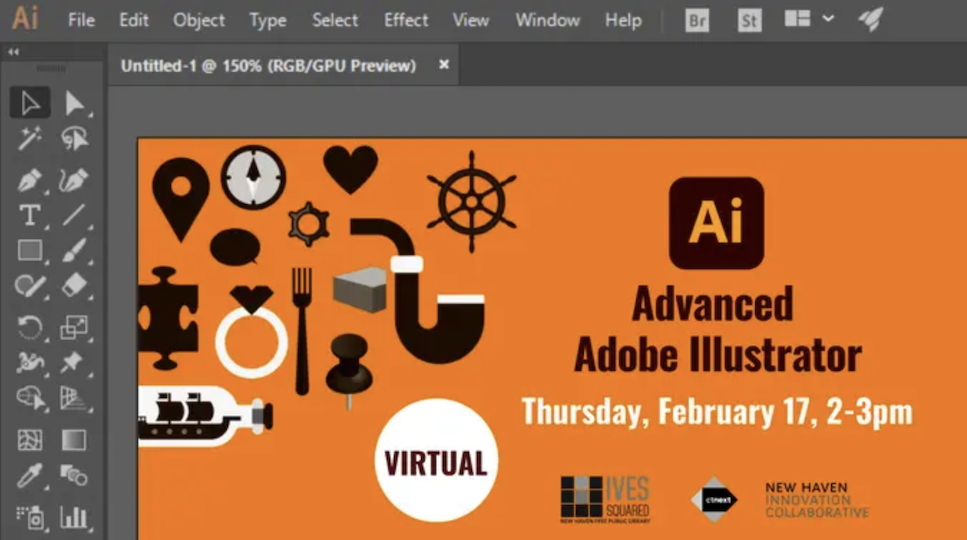Image resolution: width=967 pixels, height=540 pixels.
Task: Open the Effect menu
Action: tap(406, 20)
